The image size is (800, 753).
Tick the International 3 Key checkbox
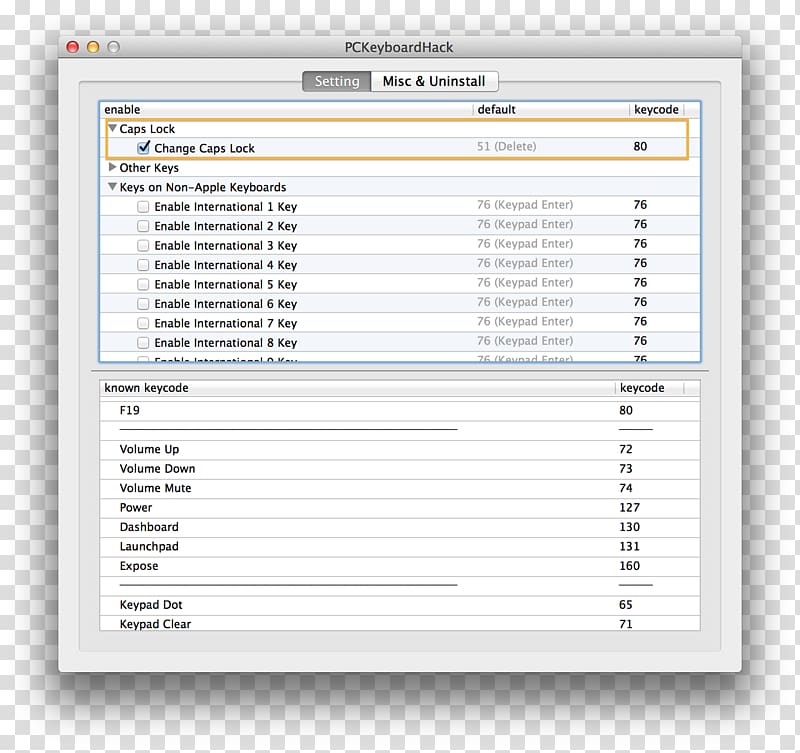pos(143,245)
